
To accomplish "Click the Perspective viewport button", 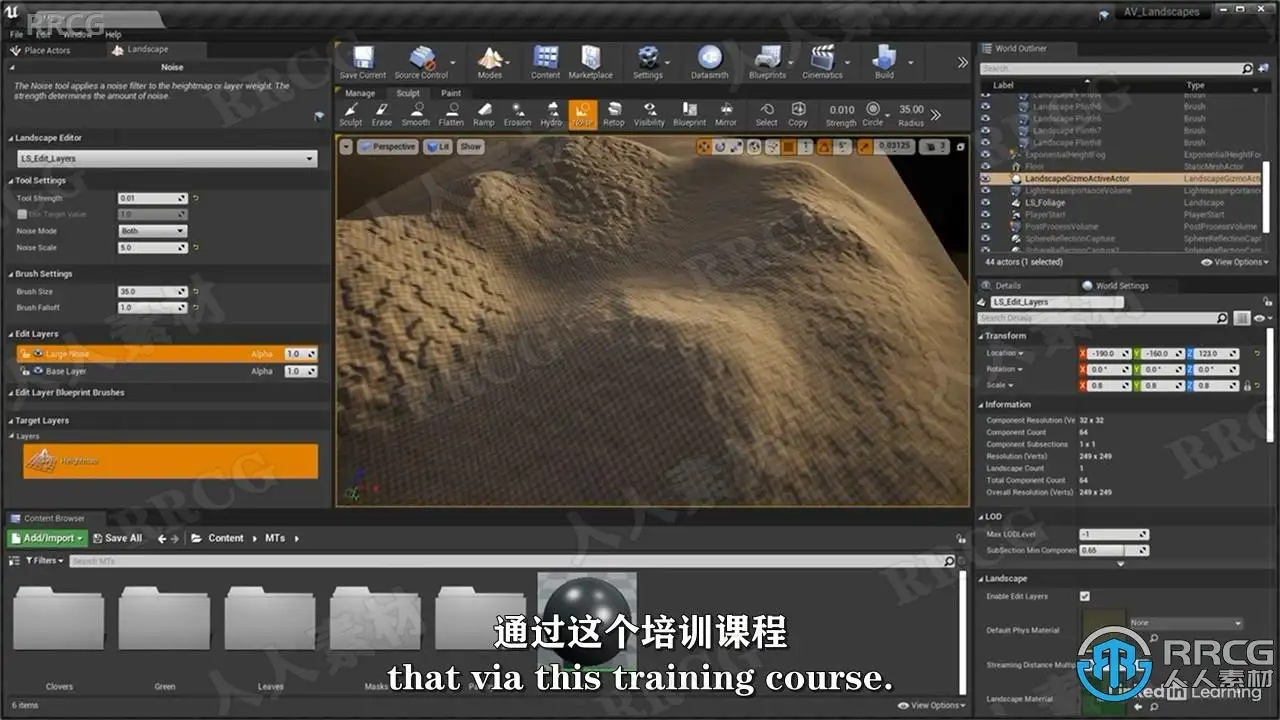I will click(x=388, y=146).
